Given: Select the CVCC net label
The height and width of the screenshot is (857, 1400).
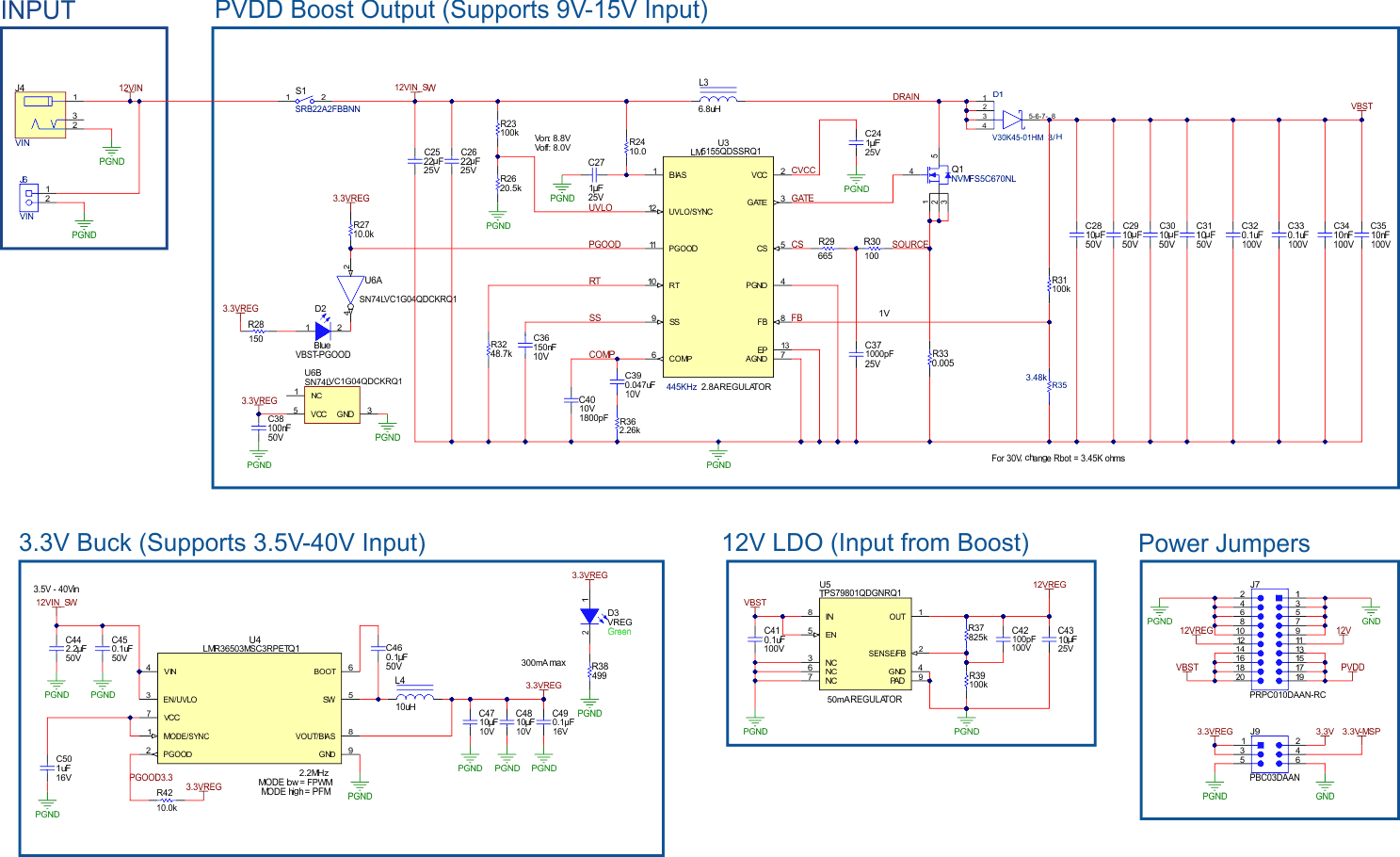Looking at the screenshot, I should tap(803, 170).
